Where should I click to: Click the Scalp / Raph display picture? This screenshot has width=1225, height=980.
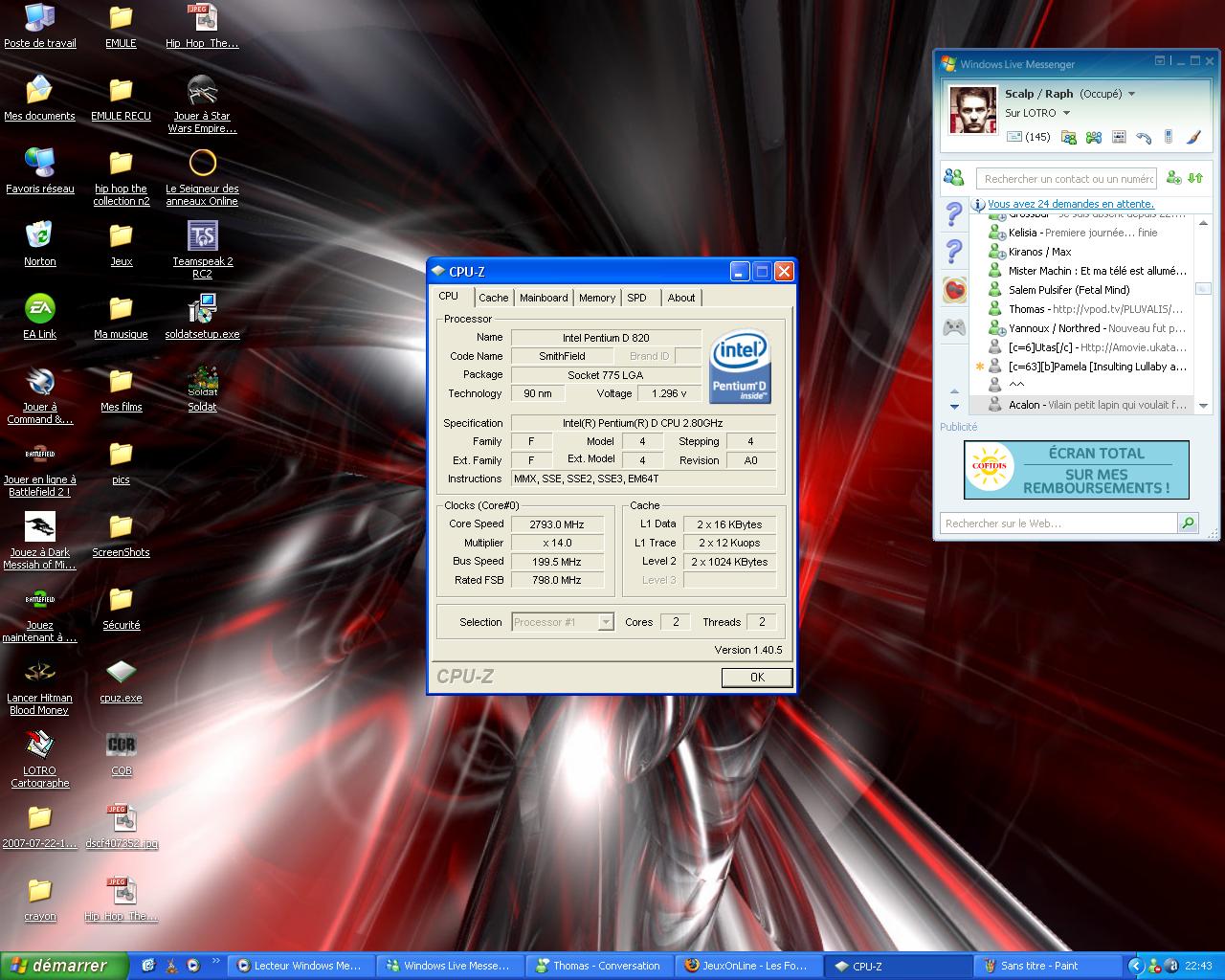tap(972, 109)
